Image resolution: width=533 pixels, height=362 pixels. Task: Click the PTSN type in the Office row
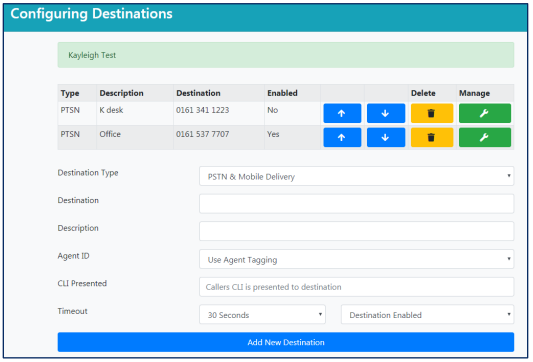[x=70, y=134]
